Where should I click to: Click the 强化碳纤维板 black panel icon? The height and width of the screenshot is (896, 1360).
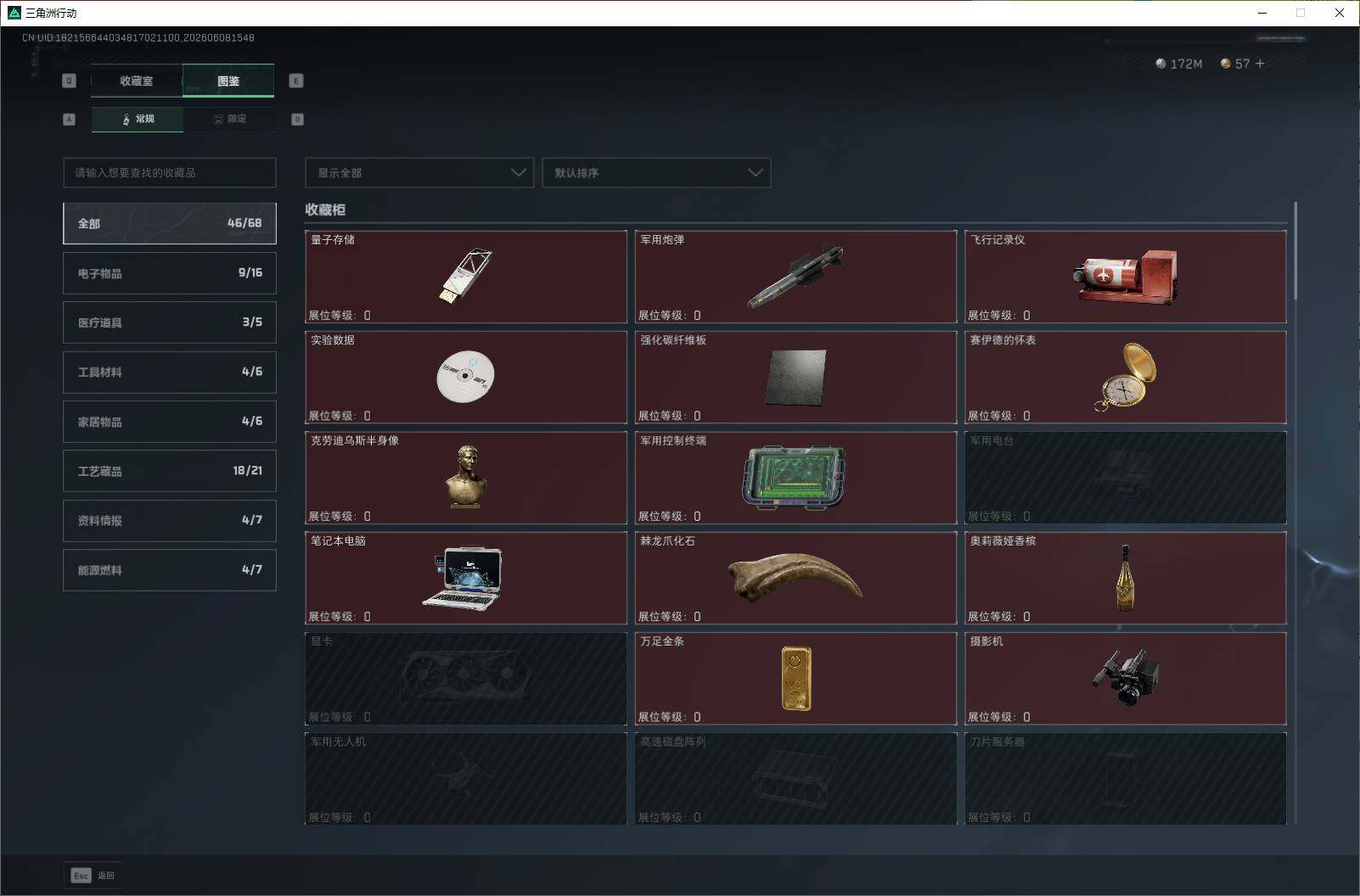click(x=795, y=377)
